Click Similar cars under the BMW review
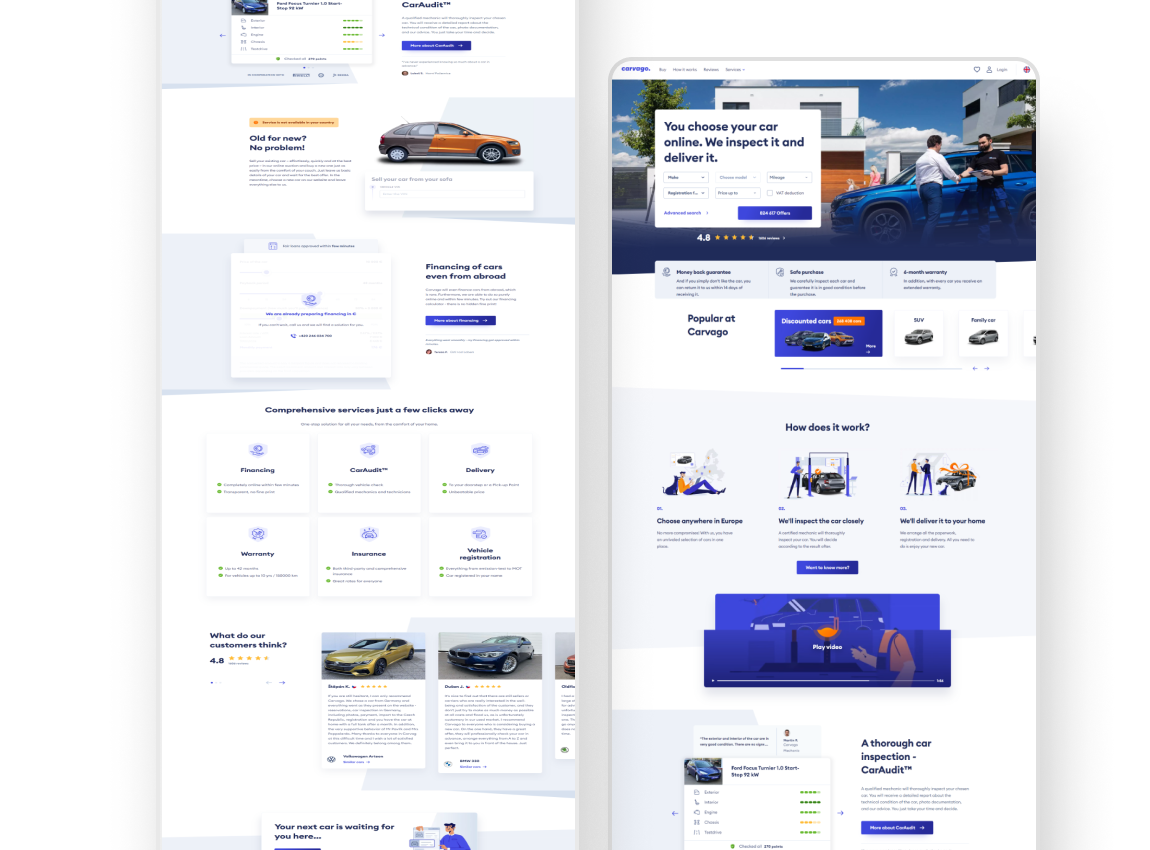Image resolution: width=1150 pixels, height=850 pixels. click(x=473, y=766)
